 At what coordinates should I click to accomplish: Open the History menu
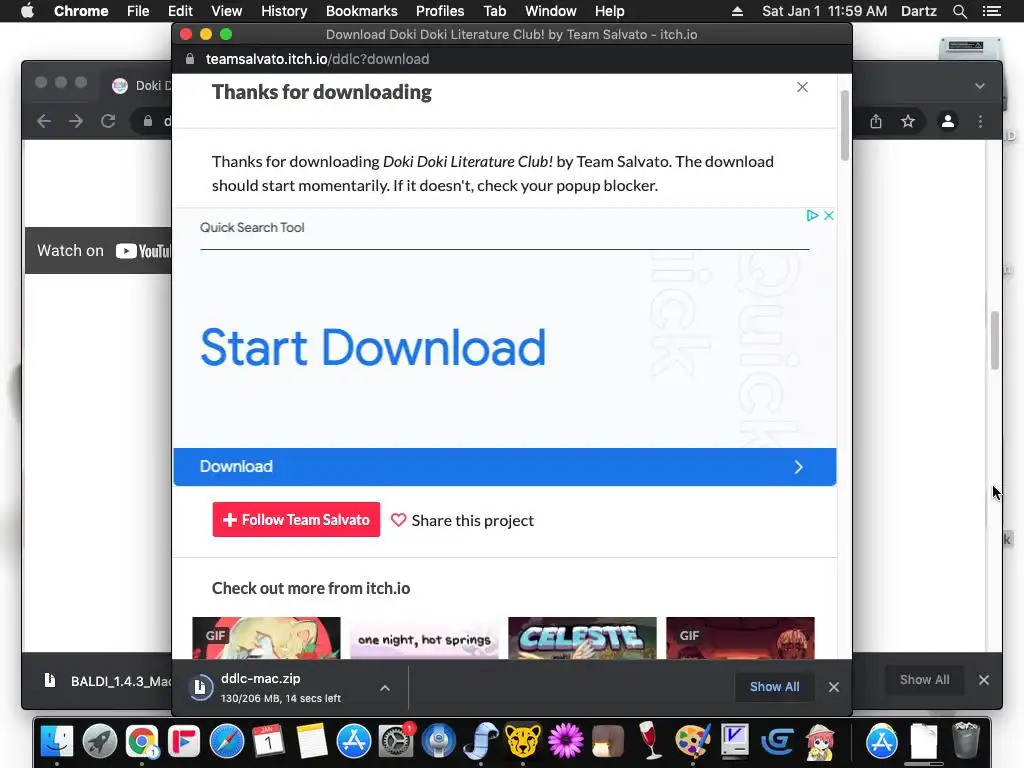point(284,11)
